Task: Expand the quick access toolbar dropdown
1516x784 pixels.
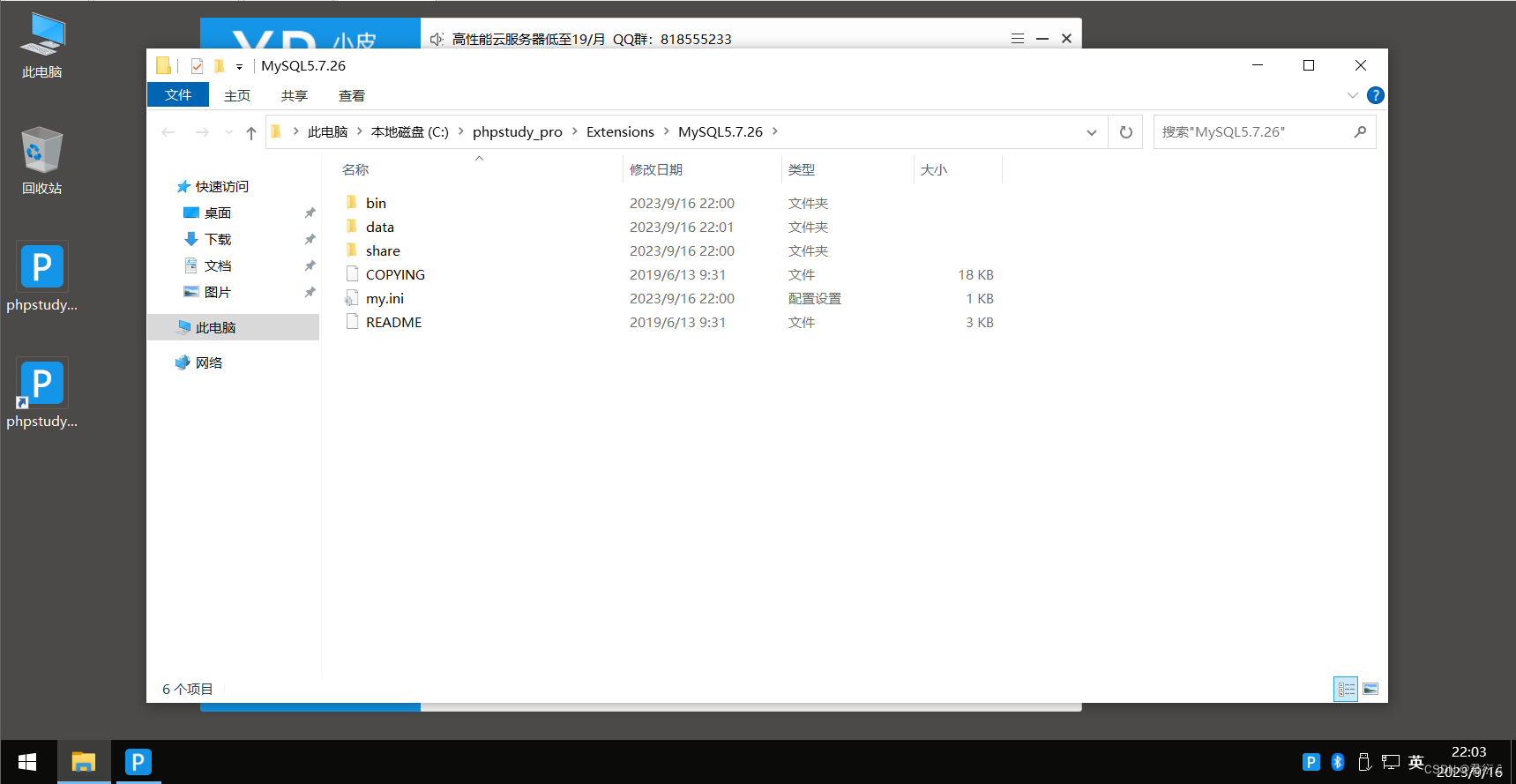Action: (239, 67)
